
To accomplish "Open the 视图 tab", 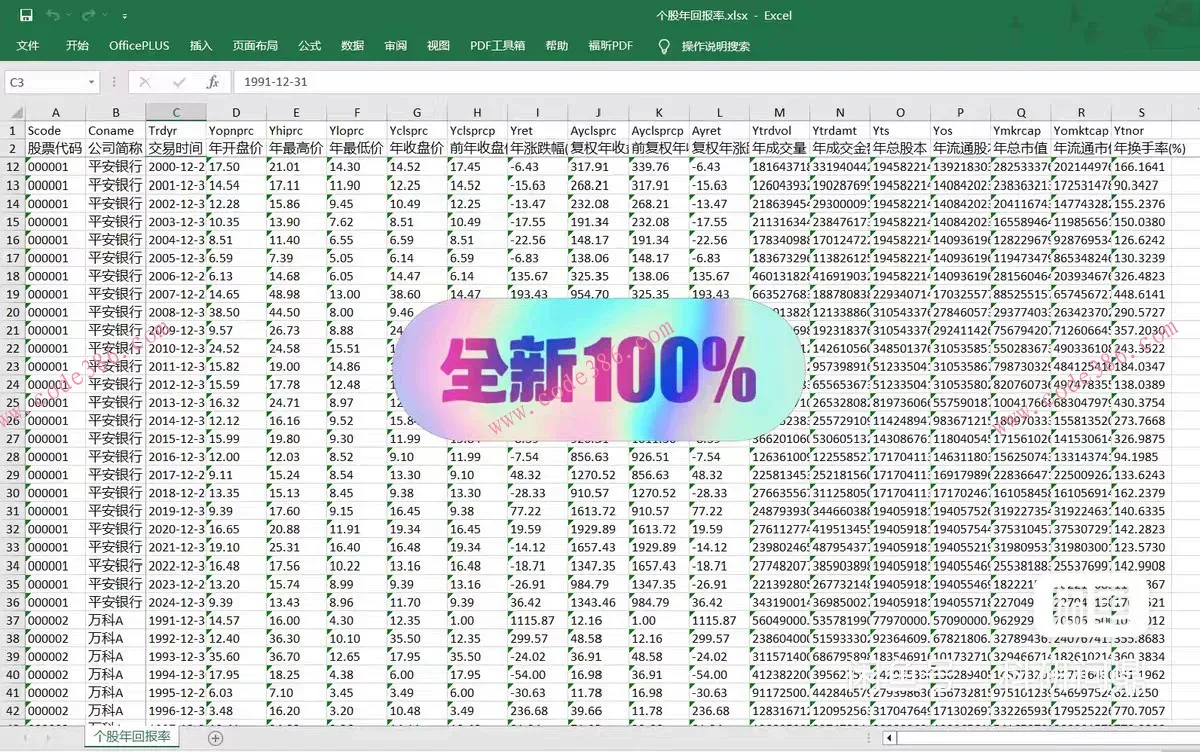I will coord(438,46).
